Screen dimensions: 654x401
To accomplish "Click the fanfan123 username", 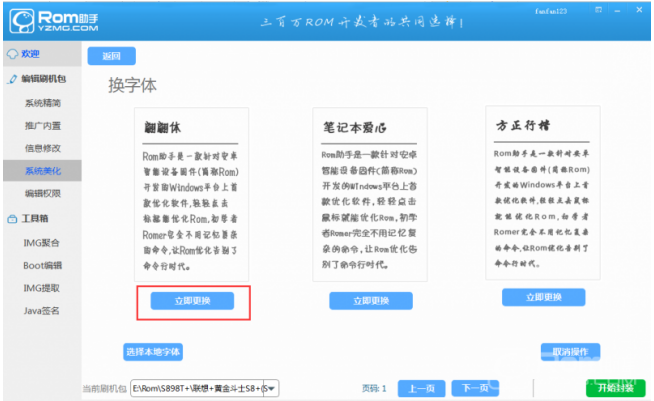I will pyautogui.click(x=551, y=11).
